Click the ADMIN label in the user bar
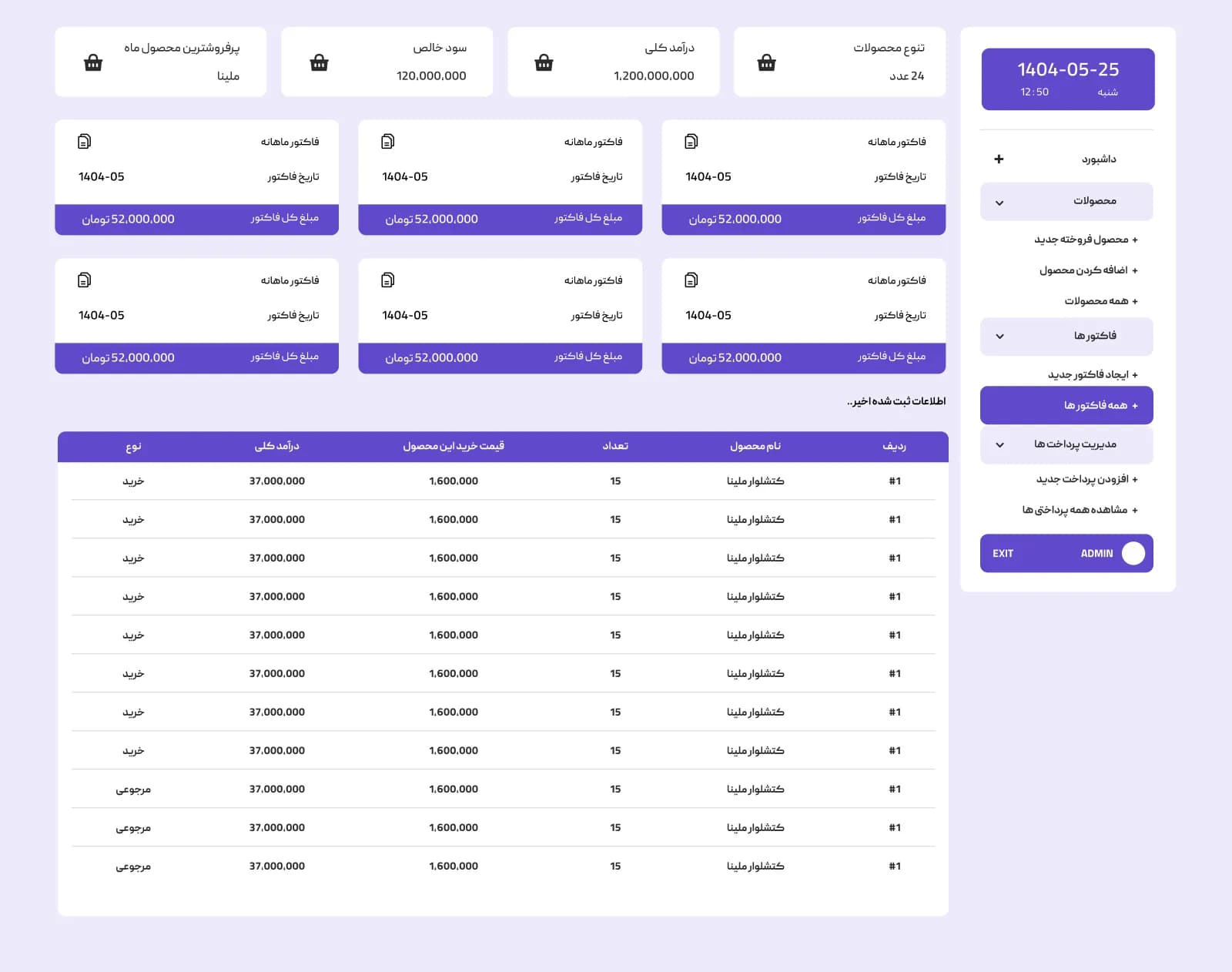This screenshot has width=1232, height=972. tap(1096, 554)
